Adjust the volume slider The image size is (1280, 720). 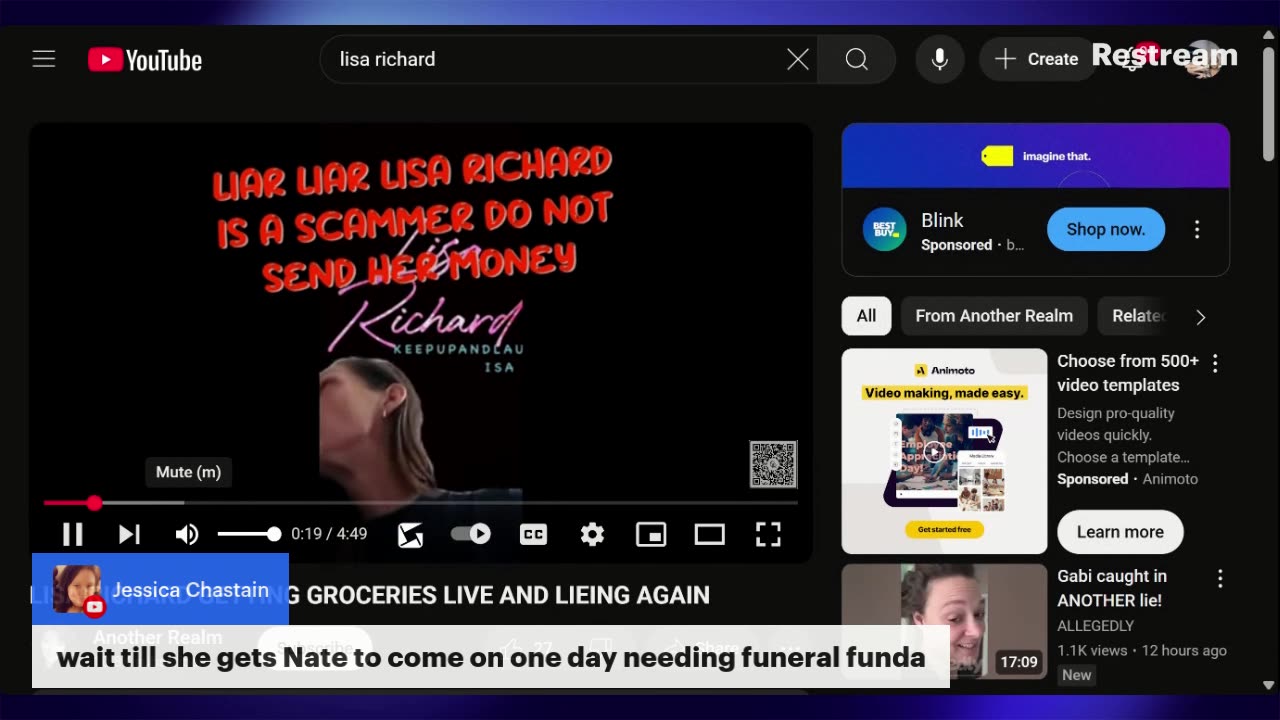[249, 534]
